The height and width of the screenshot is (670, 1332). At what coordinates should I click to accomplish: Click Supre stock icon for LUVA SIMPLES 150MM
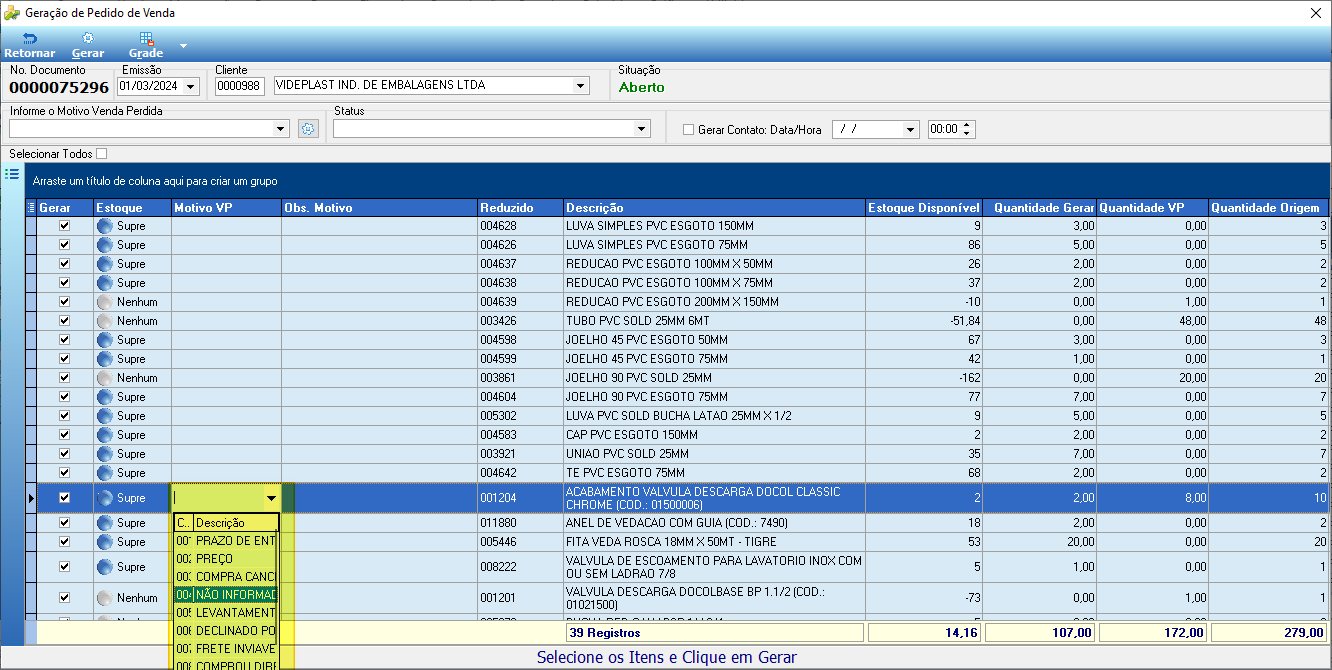point(105,226)
